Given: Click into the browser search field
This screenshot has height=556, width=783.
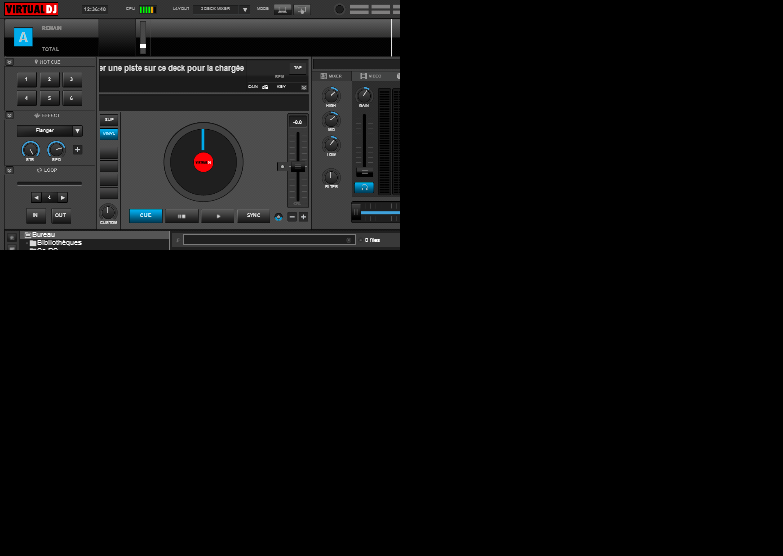Looking at the screenshot, I should click(269, 240).
